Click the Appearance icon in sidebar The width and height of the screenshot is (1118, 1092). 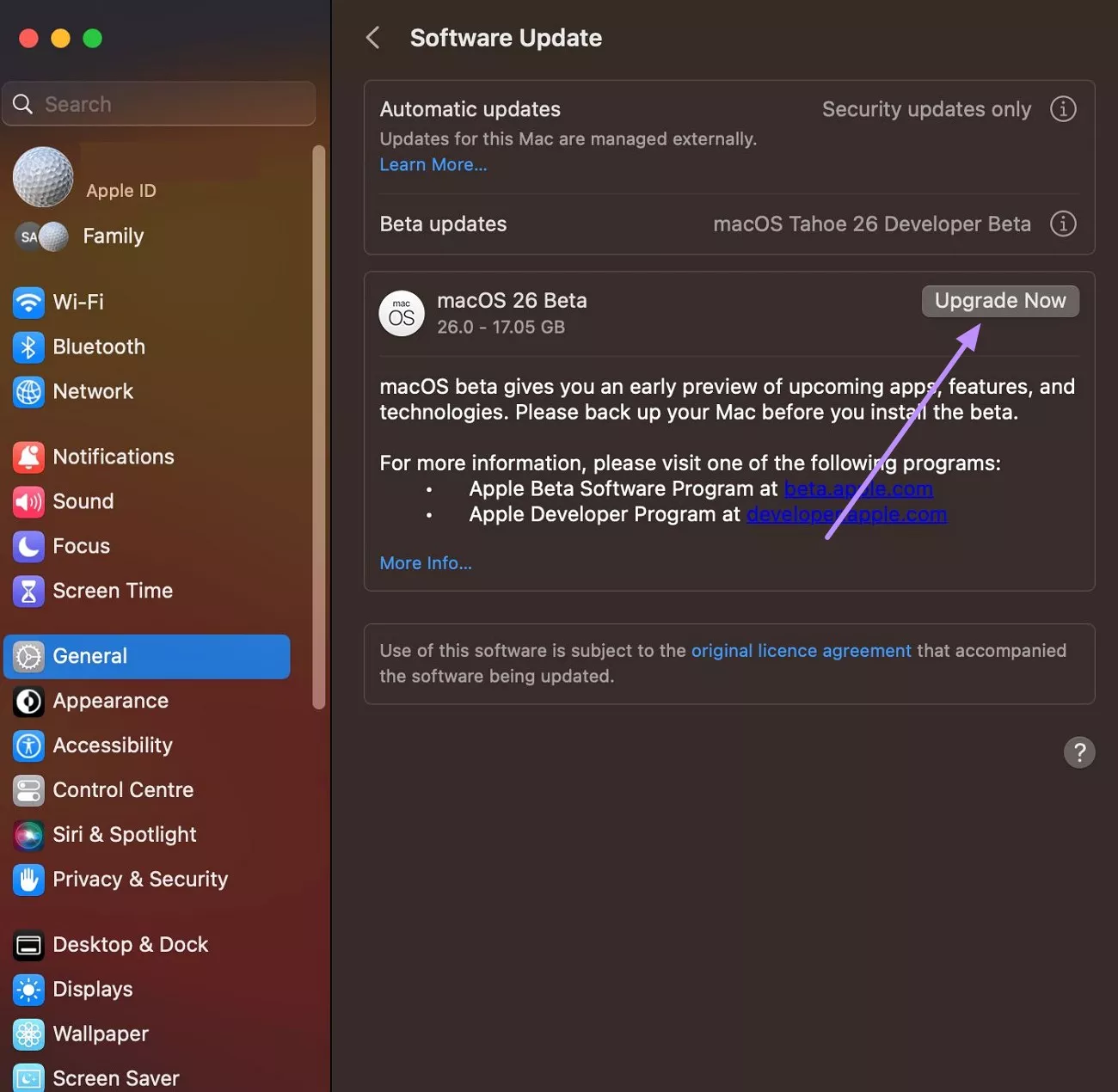click(x=28, y=701)
